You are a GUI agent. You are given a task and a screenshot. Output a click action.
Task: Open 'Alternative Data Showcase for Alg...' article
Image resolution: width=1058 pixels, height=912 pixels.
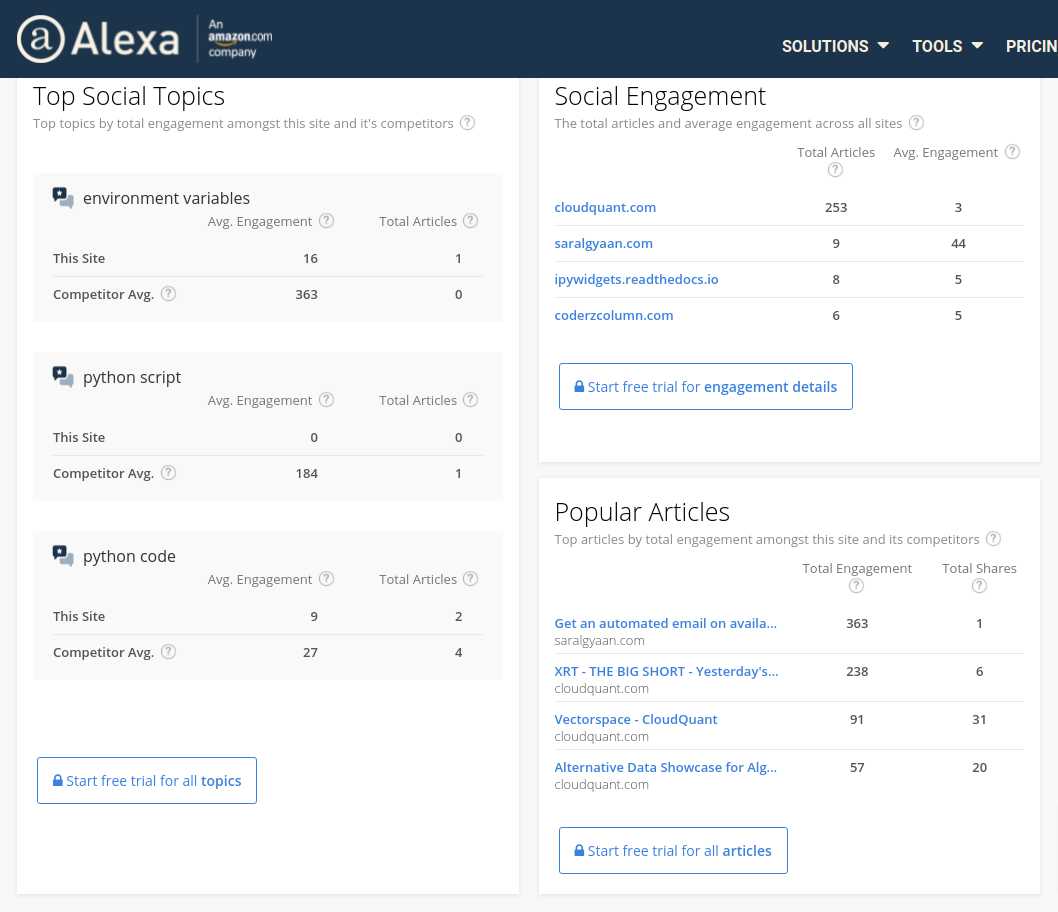coord(665,767)
